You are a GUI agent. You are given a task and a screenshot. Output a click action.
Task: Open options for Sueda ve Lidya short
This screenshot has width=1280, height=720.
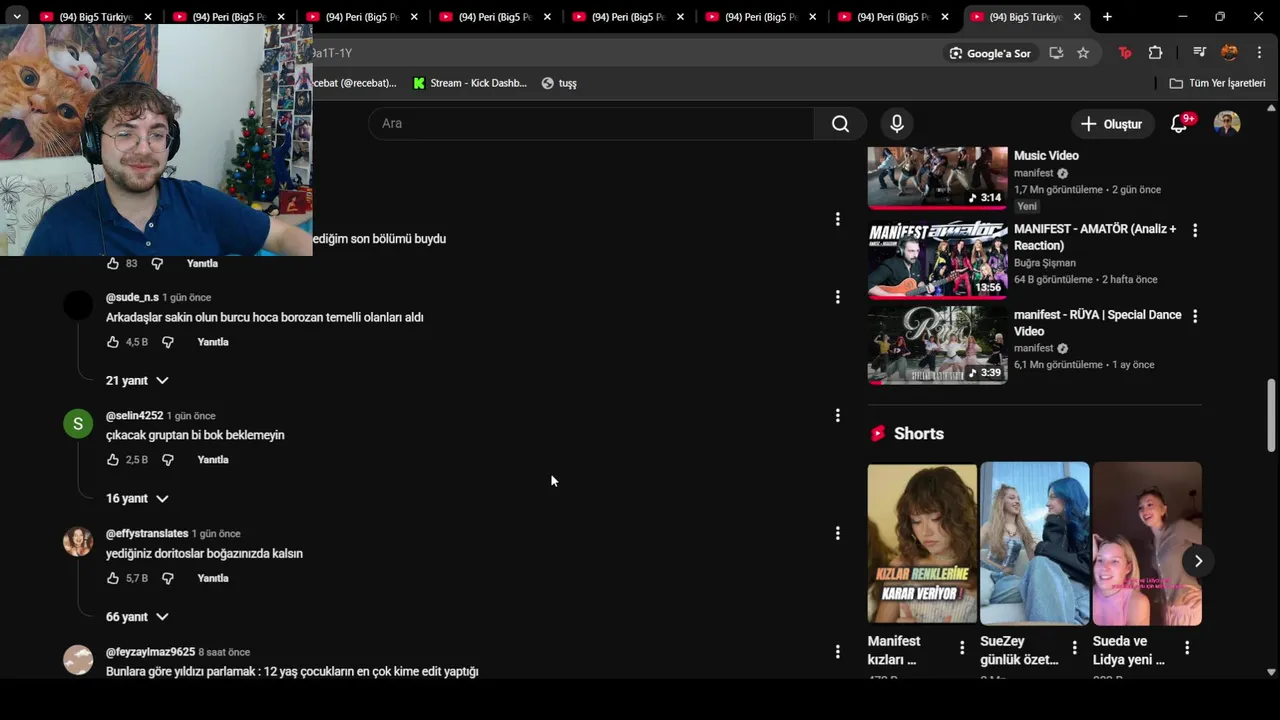tap(1187, 648)
